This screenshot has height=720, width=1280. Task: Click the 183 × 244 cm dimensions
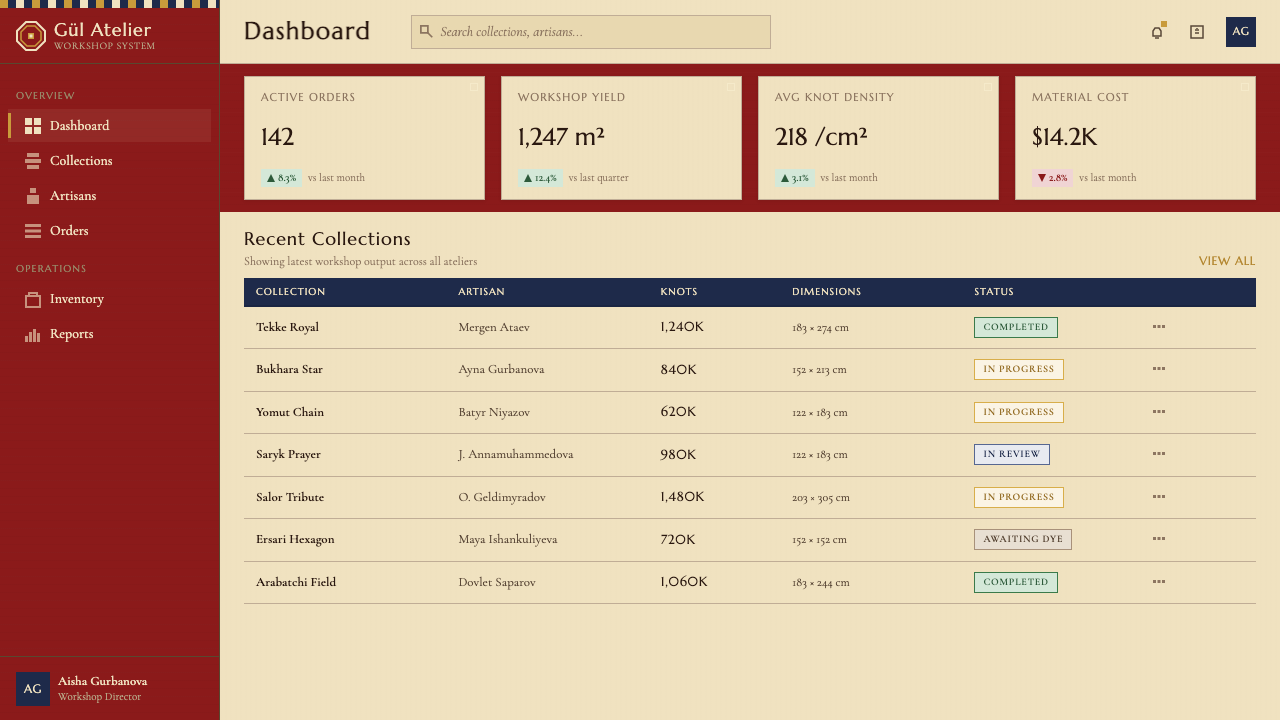(821, 582)
